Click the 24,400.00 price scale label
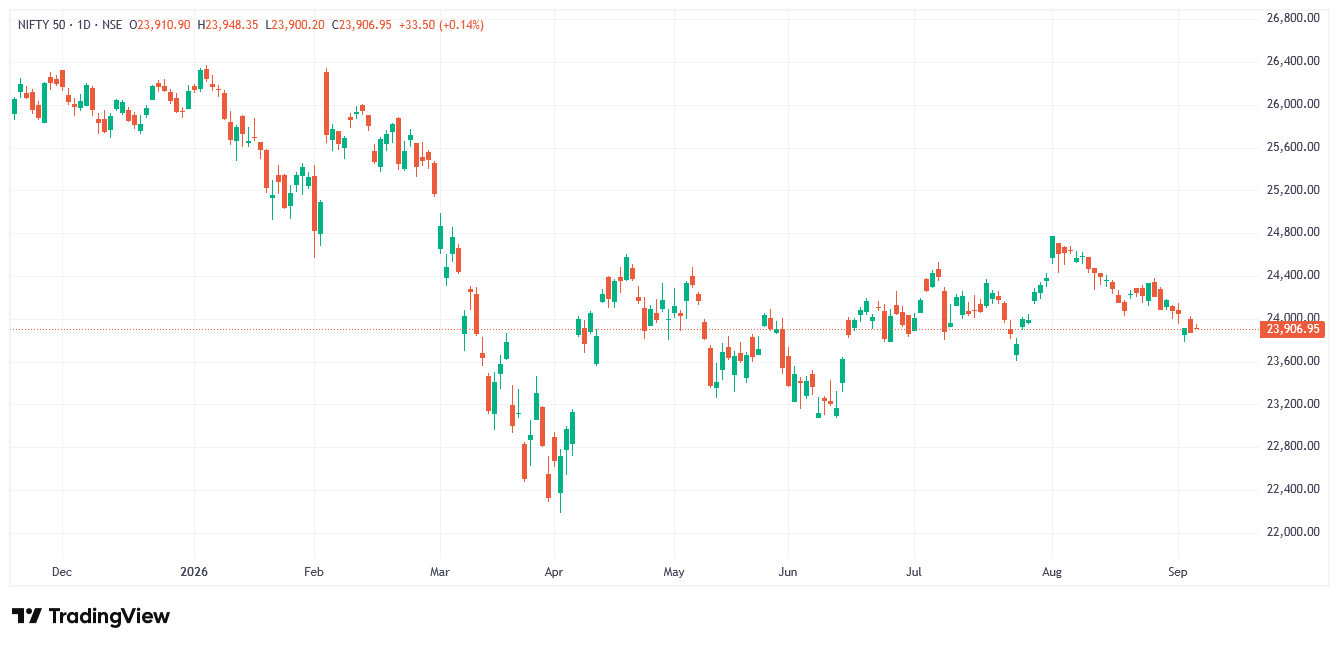Viewport: 1339px width, 646px height. (x=1294, y=275)
